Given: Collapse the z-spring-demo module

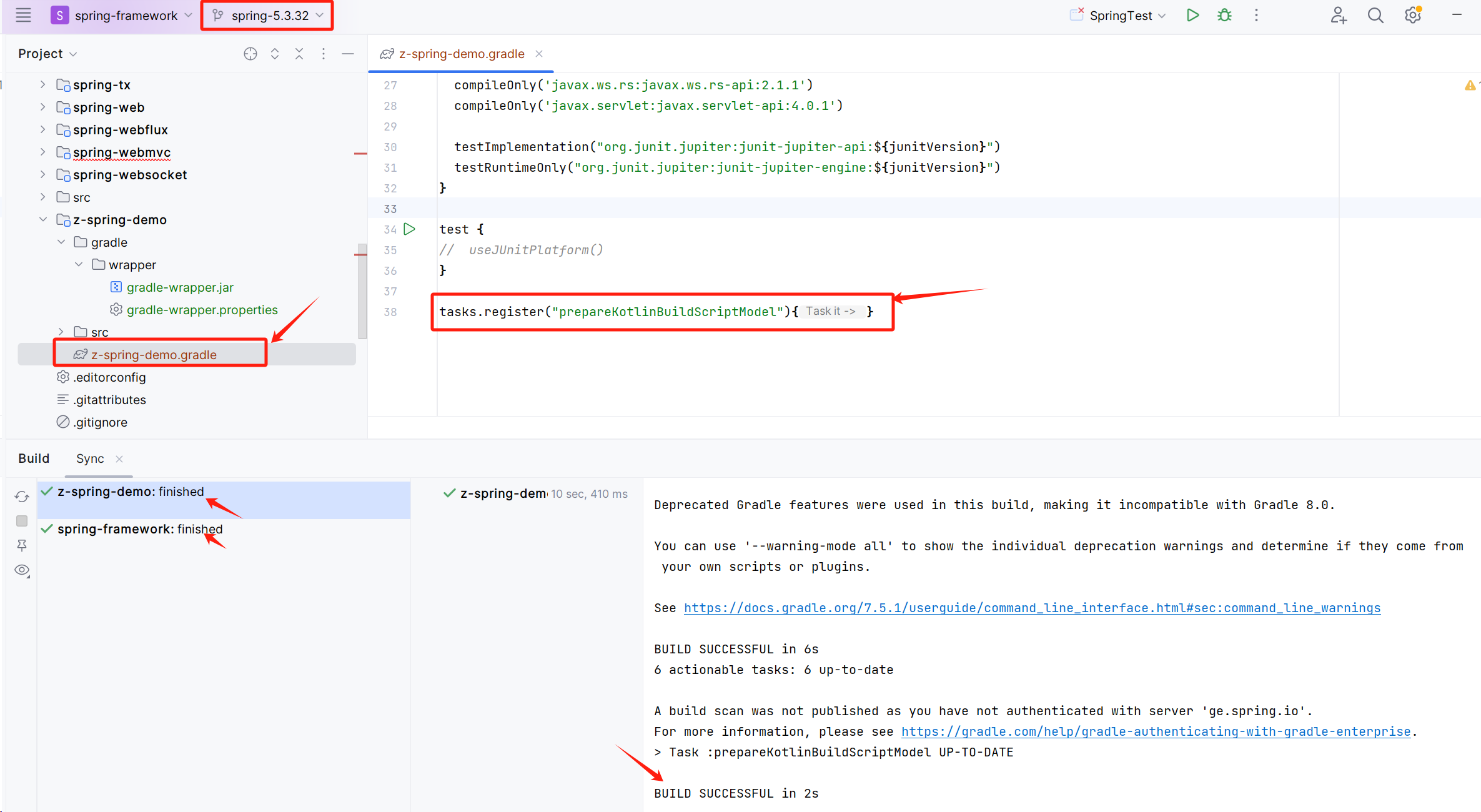Looking at the screenshot, I should (x=42, y=219).
